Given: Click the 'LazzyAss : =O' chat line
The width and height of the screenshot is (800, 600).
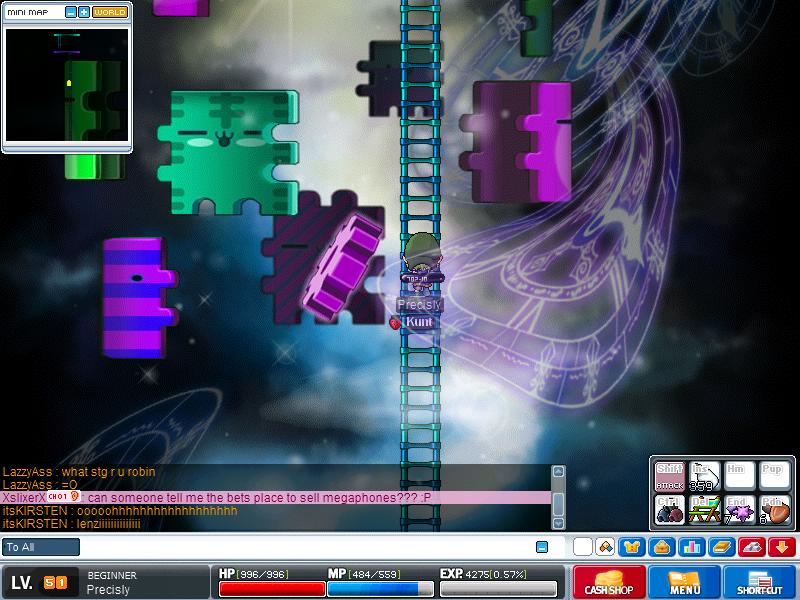Looking at the screenshot, I should (x=40, y=485).
